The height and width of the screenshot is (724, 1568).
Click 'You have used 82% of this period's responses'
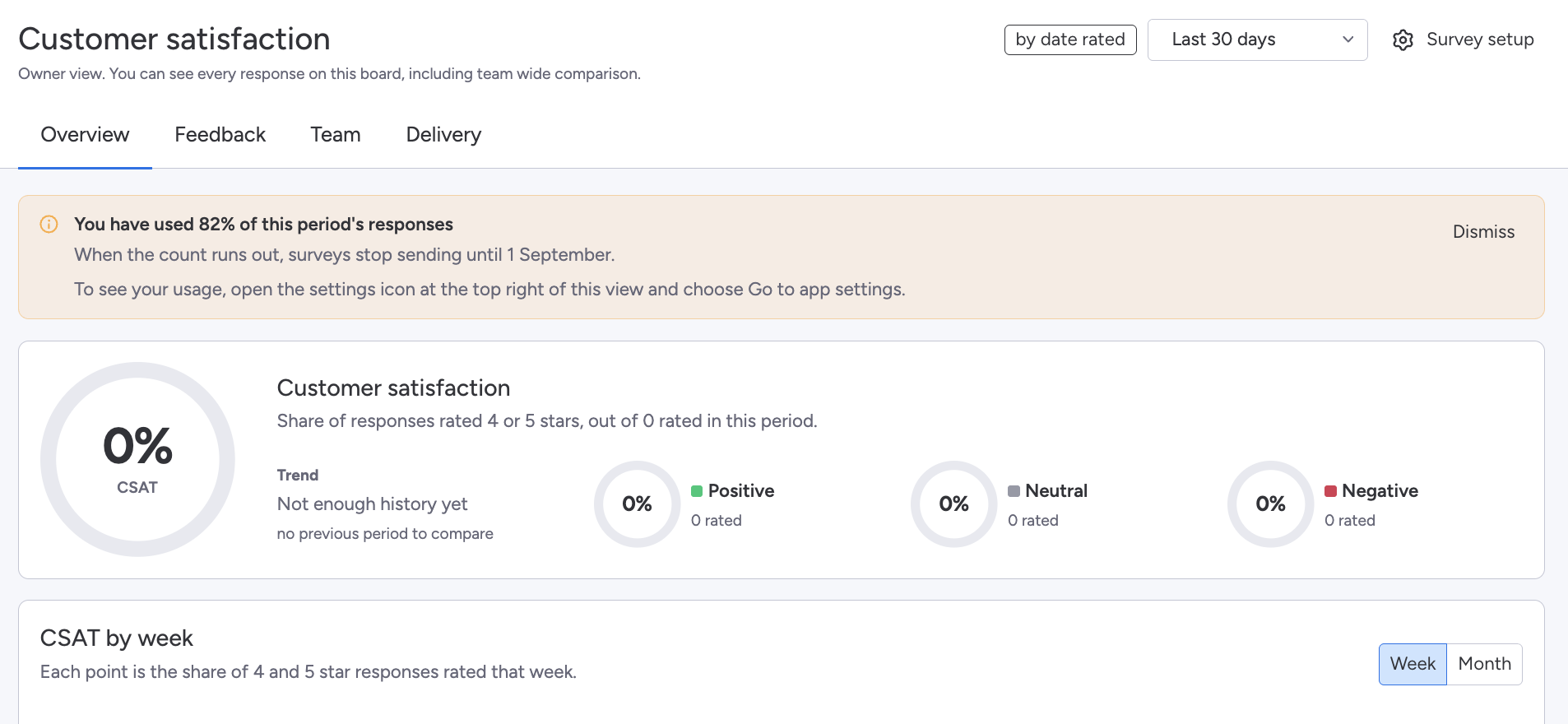263,225
